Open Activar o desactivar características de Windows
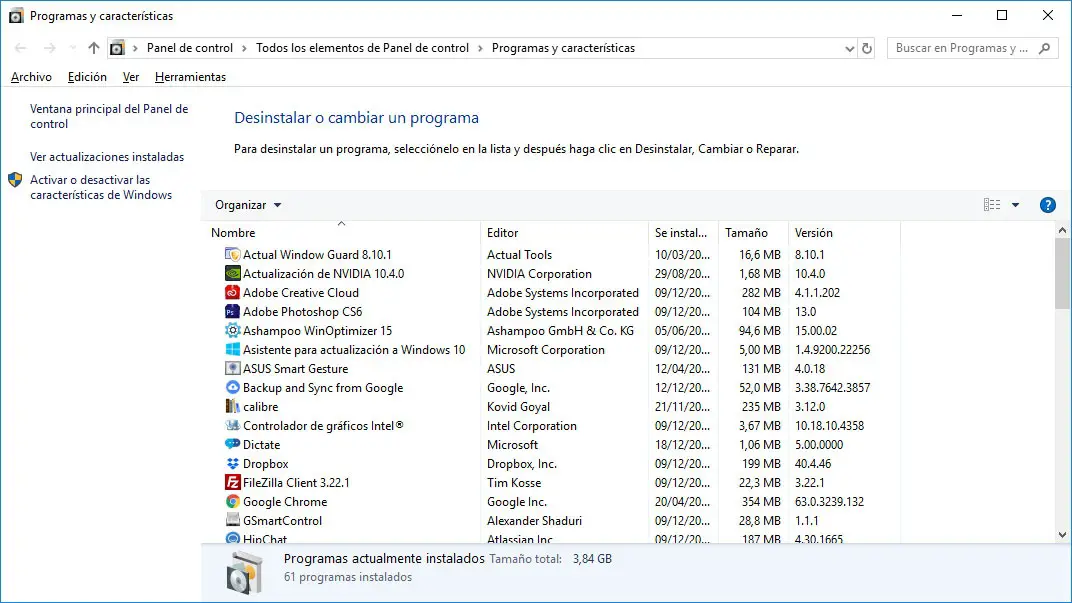 101,187
